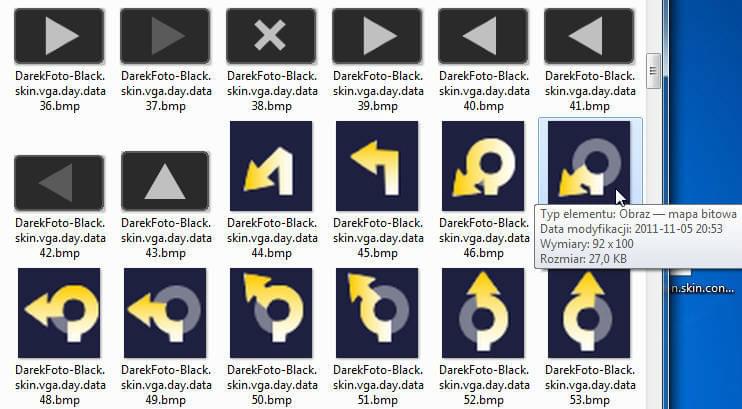742x409 pixels.
Task: Select the roundabout U-turn icon 46.bmp
Action: 483,166
